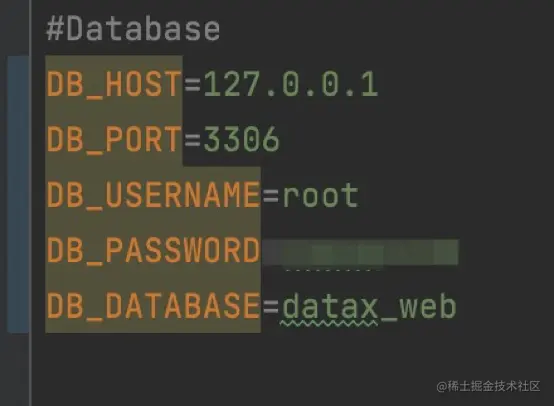Viewport: 554px width, 406px height.
Task: Click the DB_DATABASE key
Action: pos(153,306)
